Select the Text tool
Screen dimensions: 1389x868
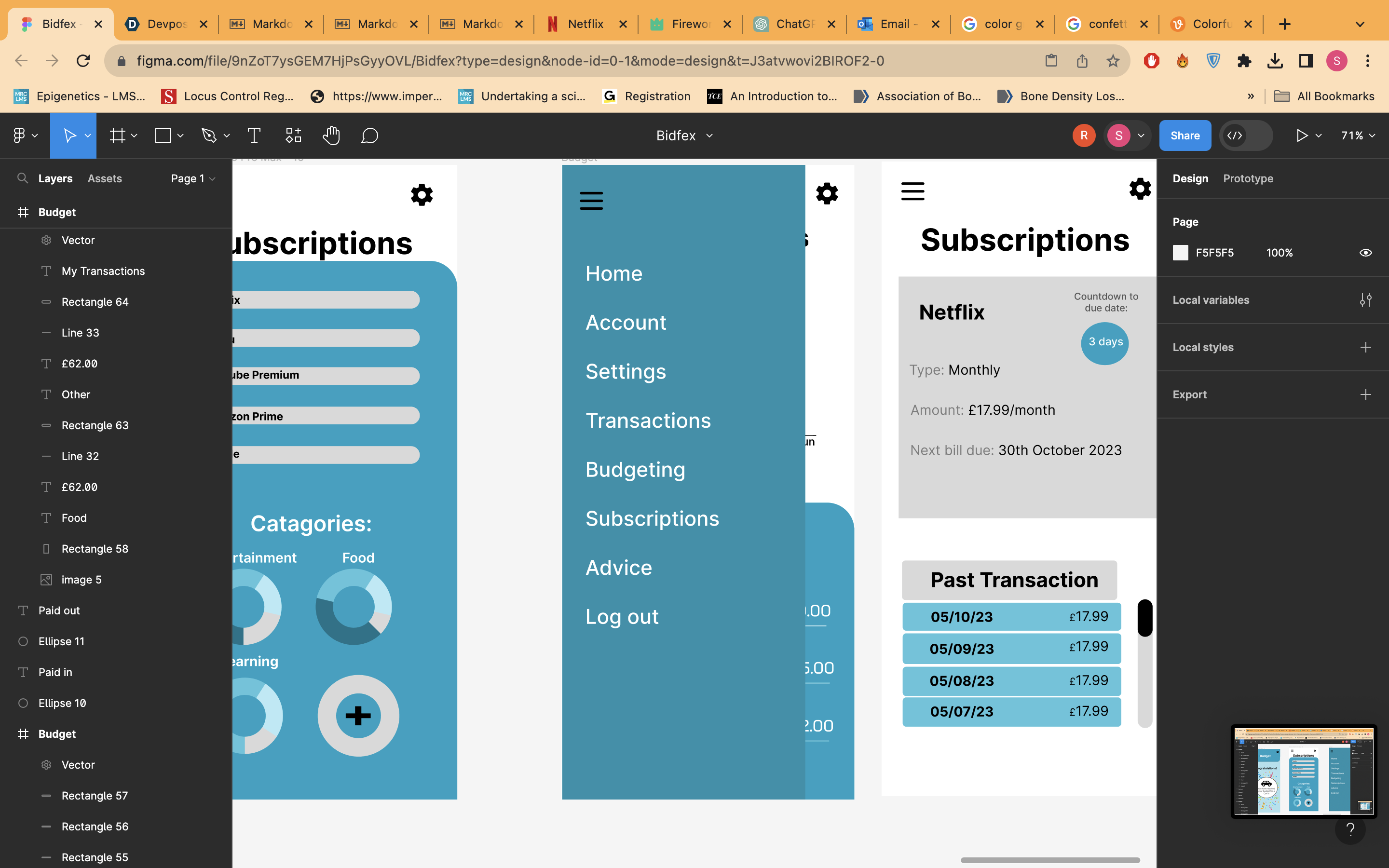pos(254,136)
